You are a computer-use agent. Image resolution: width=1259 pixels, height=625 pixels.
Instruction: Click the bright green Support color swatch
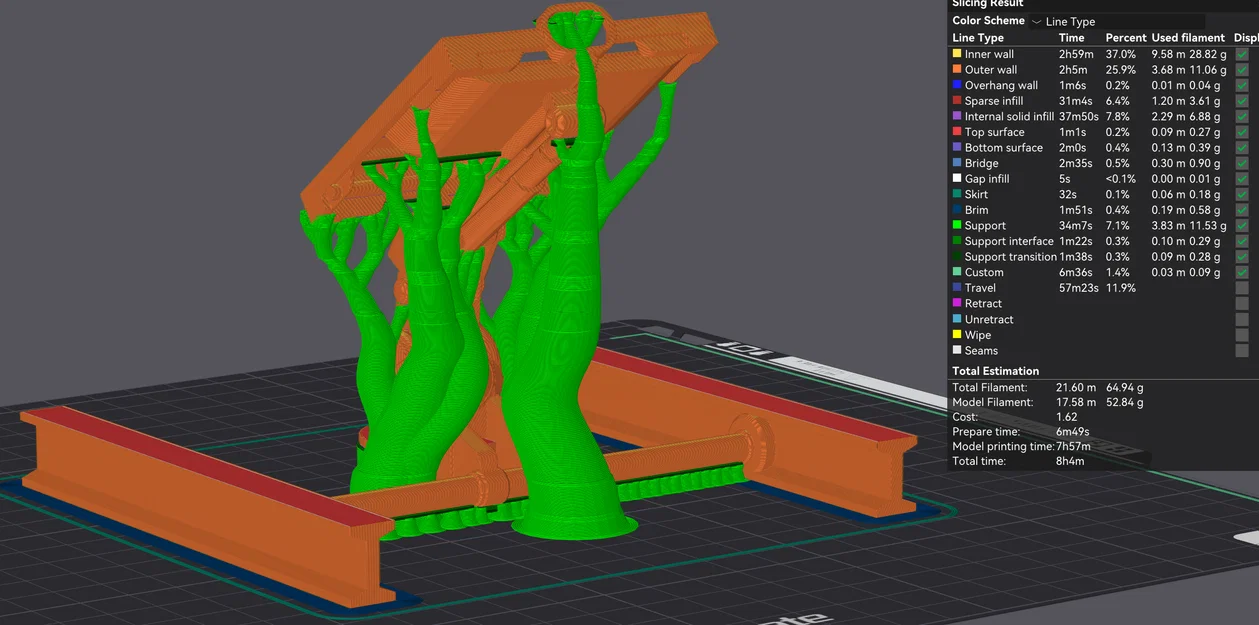tap(957, 226)
